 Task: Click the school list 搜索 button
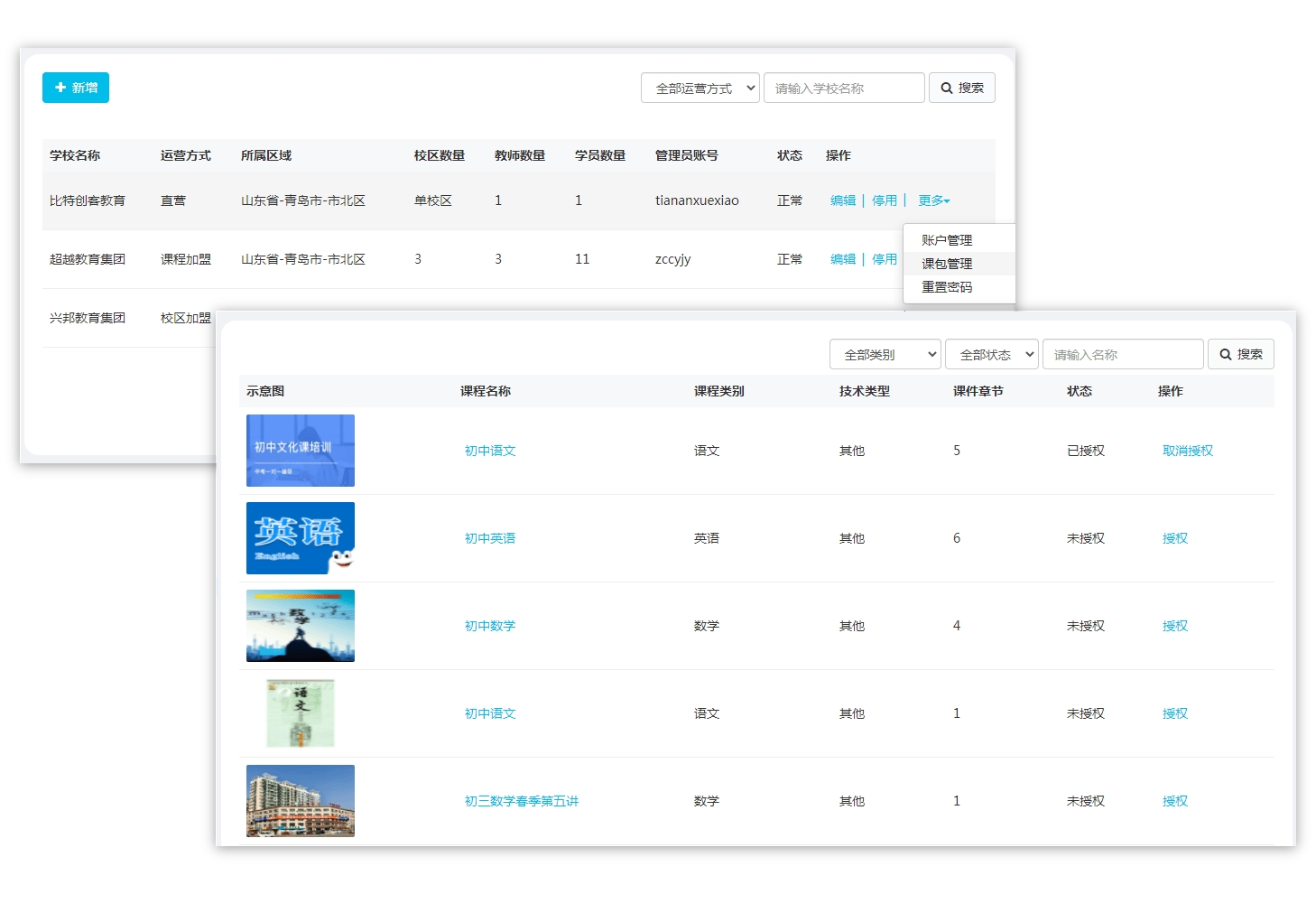(x=961, y=88)
